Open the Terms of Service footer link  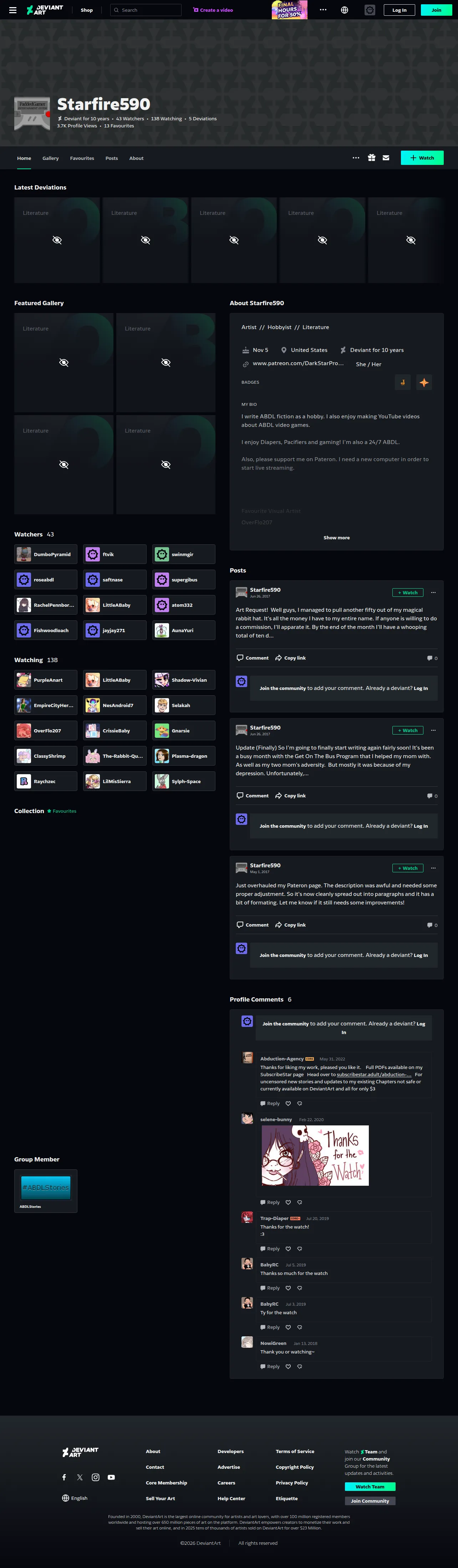click(295, 1451)
